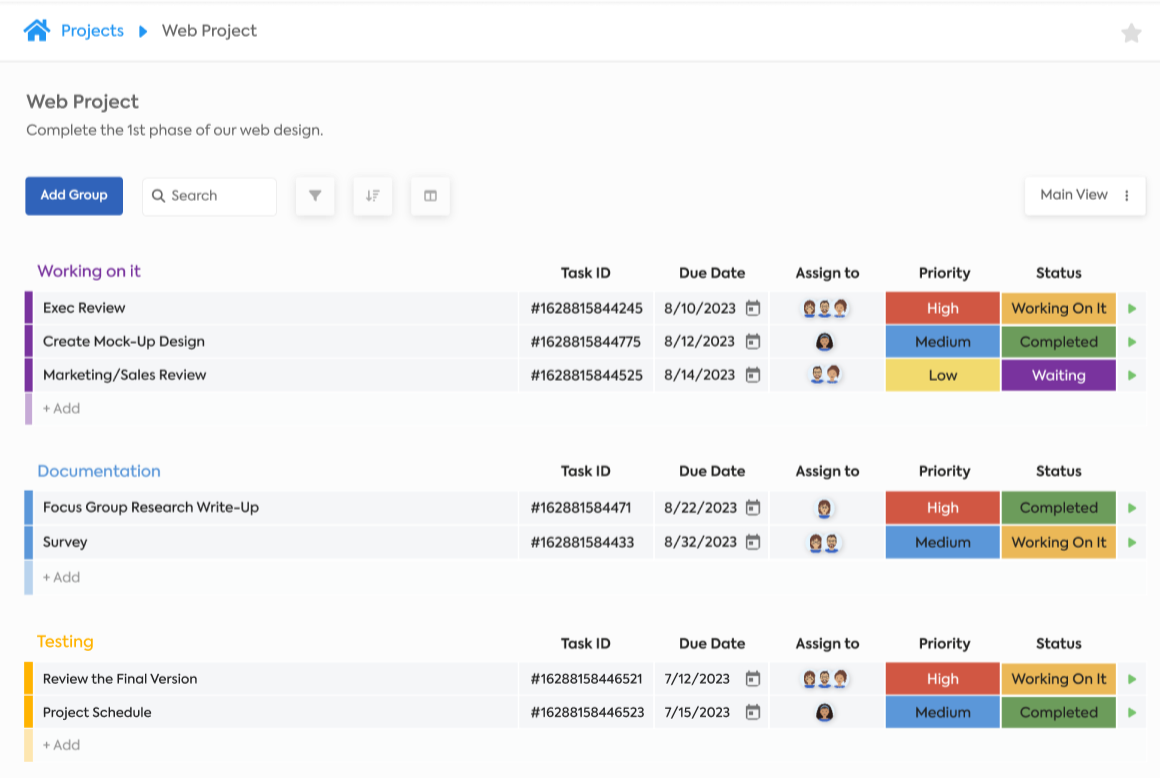Select due date 7/12/2023

pyautogui.click(x=697, y=679)
